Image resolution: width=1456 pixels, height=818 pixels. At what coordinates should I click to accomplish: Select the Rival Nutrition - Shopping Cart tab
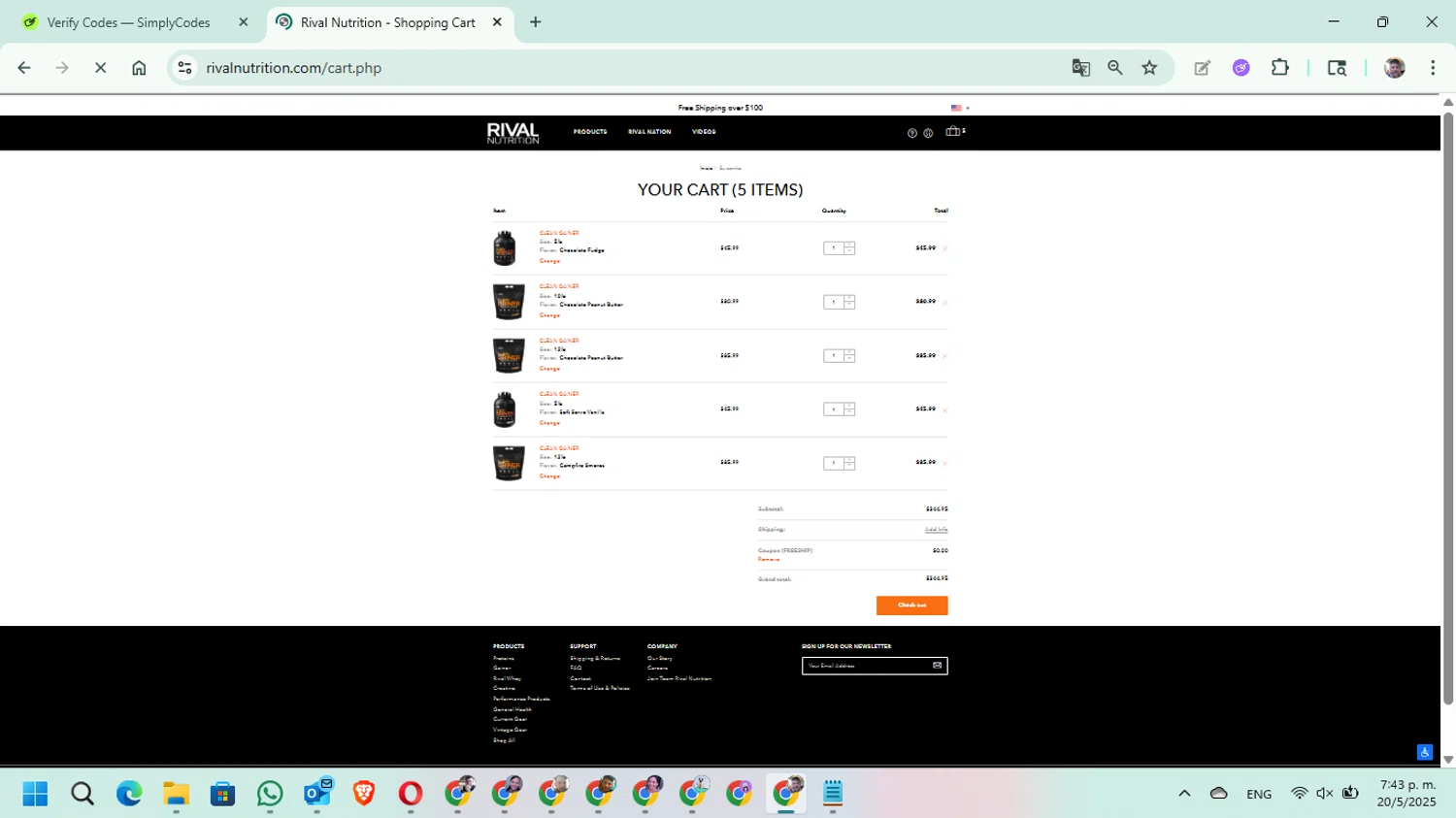387,22
